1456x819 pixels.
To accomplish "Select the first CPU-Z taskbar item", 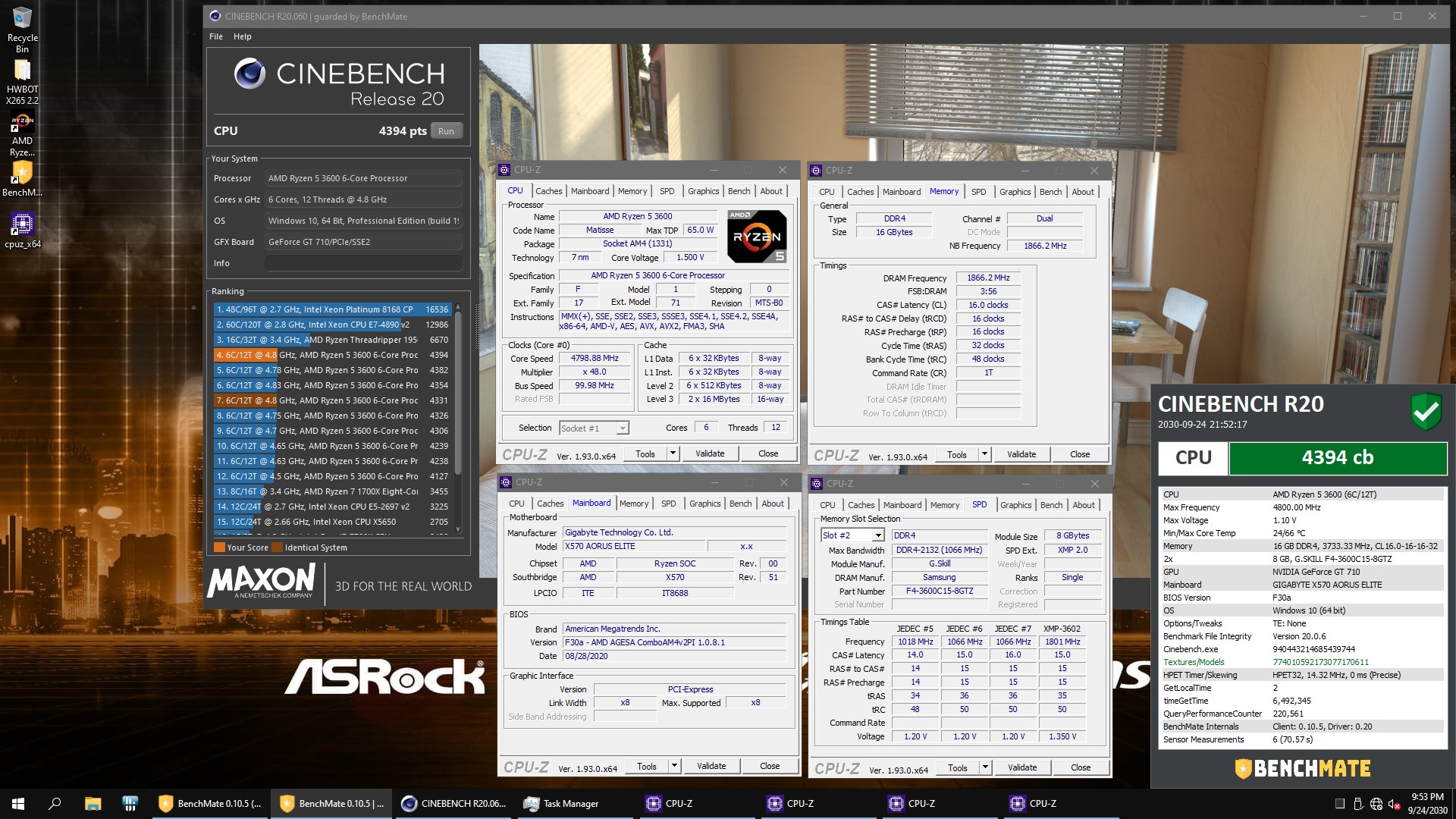I will pos(696,803).
